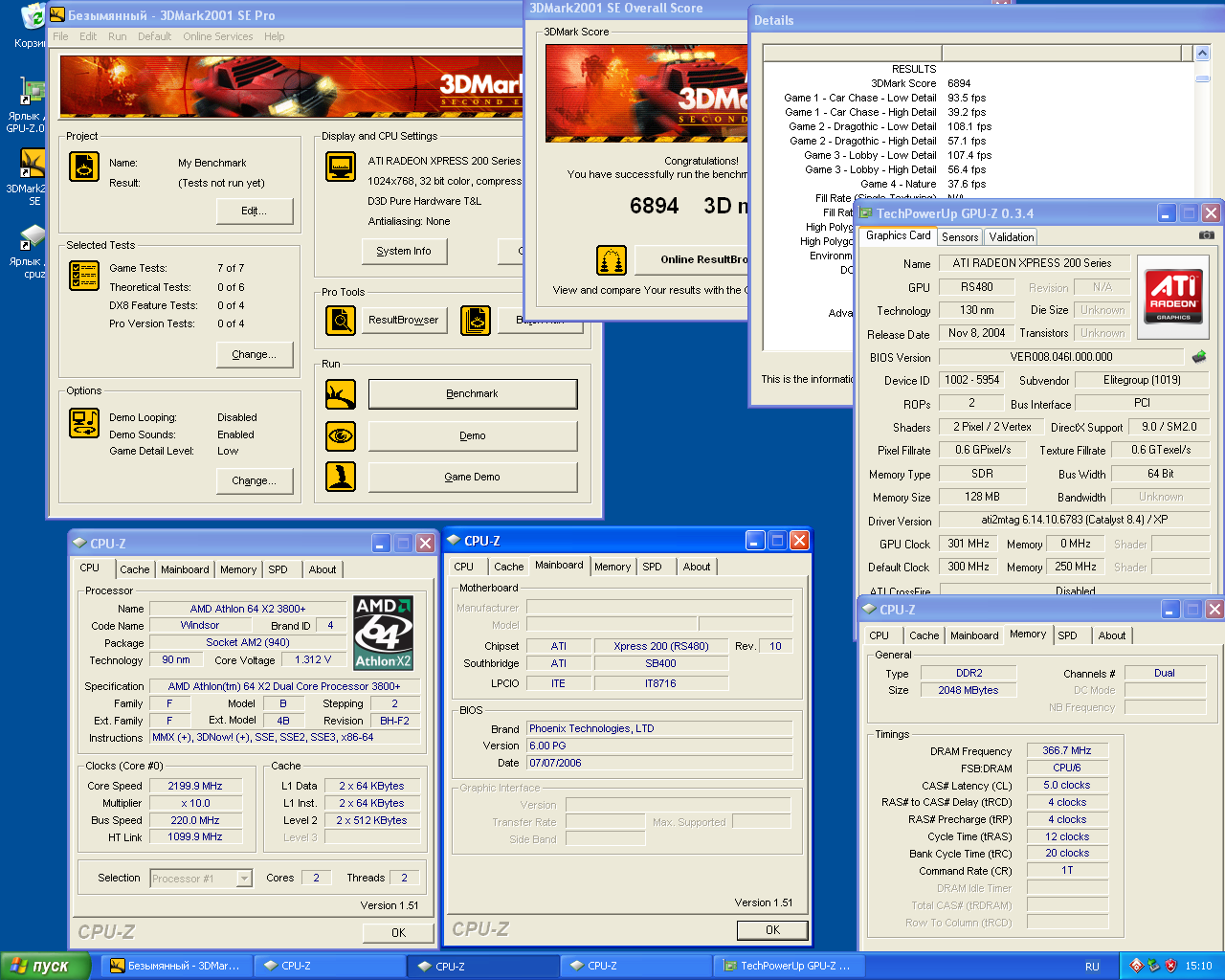
Task: Click the DRAM Frequency 366.7 MHz value
Action: pos(1067,750)
